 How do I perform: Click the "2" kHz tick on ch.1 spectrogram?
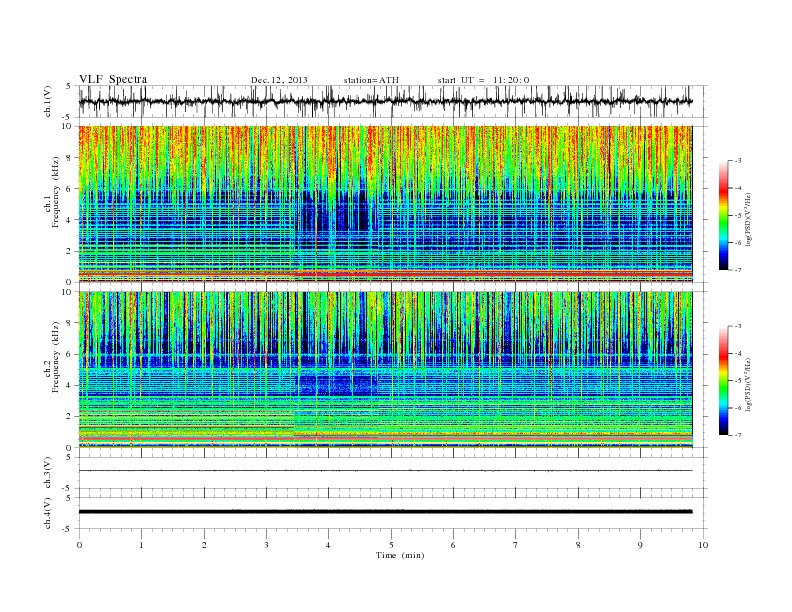69,251
